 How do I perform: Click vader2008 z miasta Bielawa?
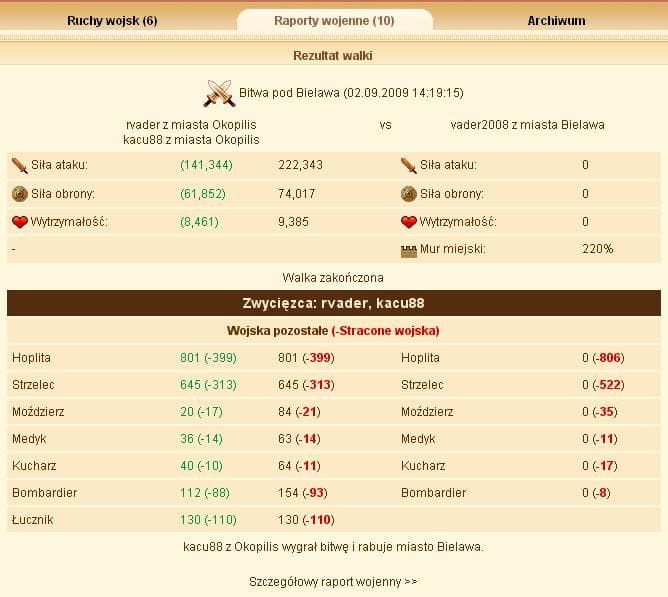coord(527,125)
